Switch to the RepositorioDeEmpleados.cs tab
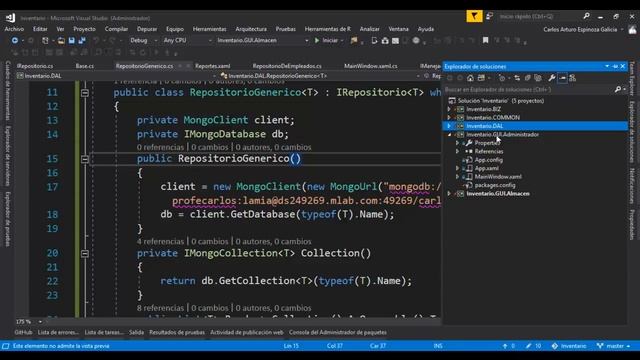Viewport: 640px width, 360px height. pyautogui.click(x=287, y=66)
